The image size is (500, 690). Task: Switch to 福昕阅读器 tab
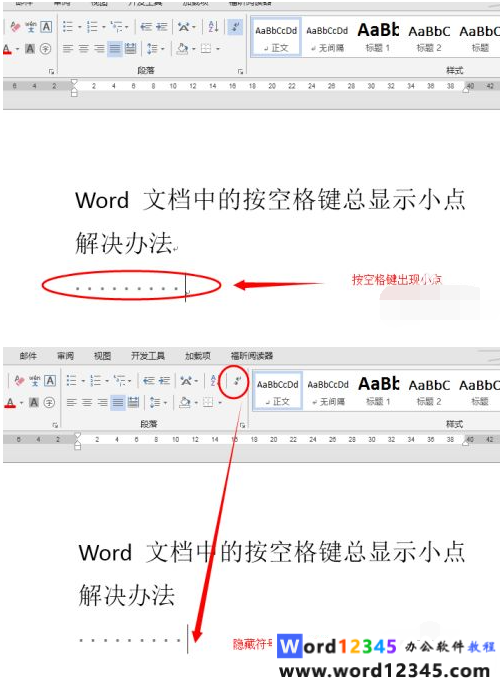tap(252, 356)
